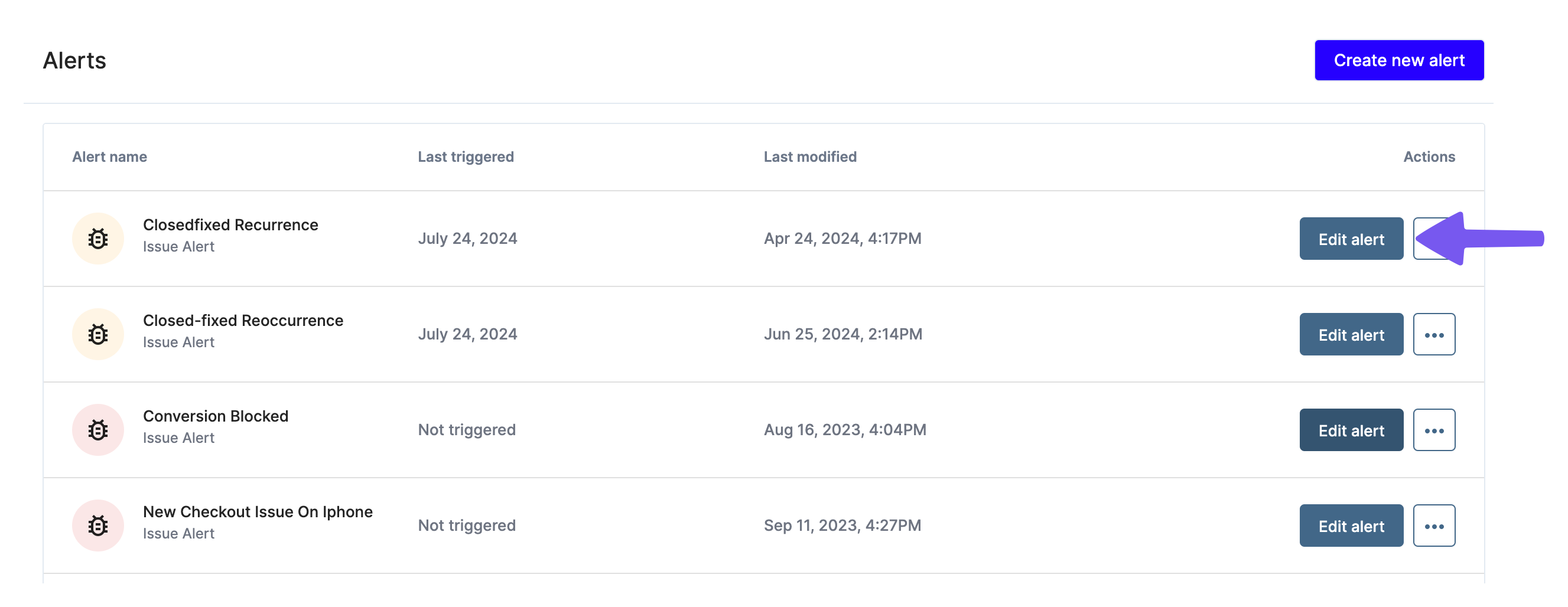Click the Conversion Blocked bug icon
The height and width of the screenshot is (607, 1568).
pyautogui.click(x=98, y=430)
